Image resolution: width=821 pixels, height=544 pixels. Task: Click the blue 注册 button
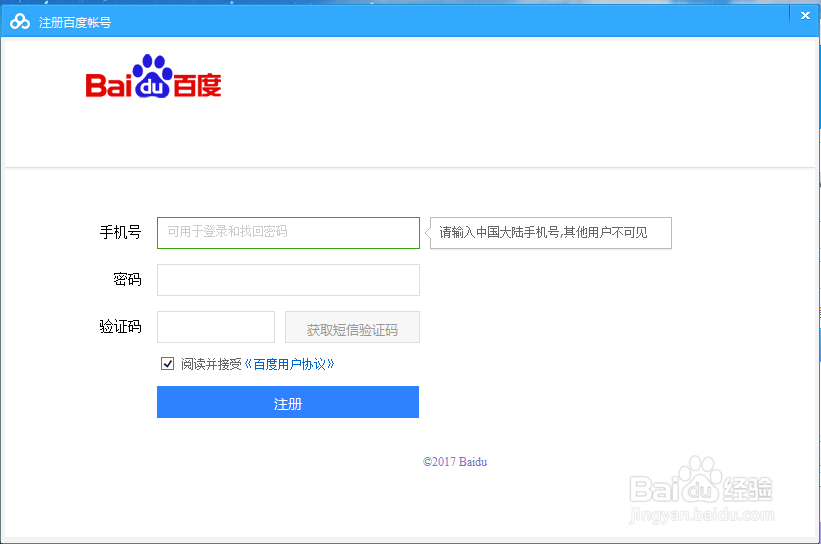coord(288,402)
